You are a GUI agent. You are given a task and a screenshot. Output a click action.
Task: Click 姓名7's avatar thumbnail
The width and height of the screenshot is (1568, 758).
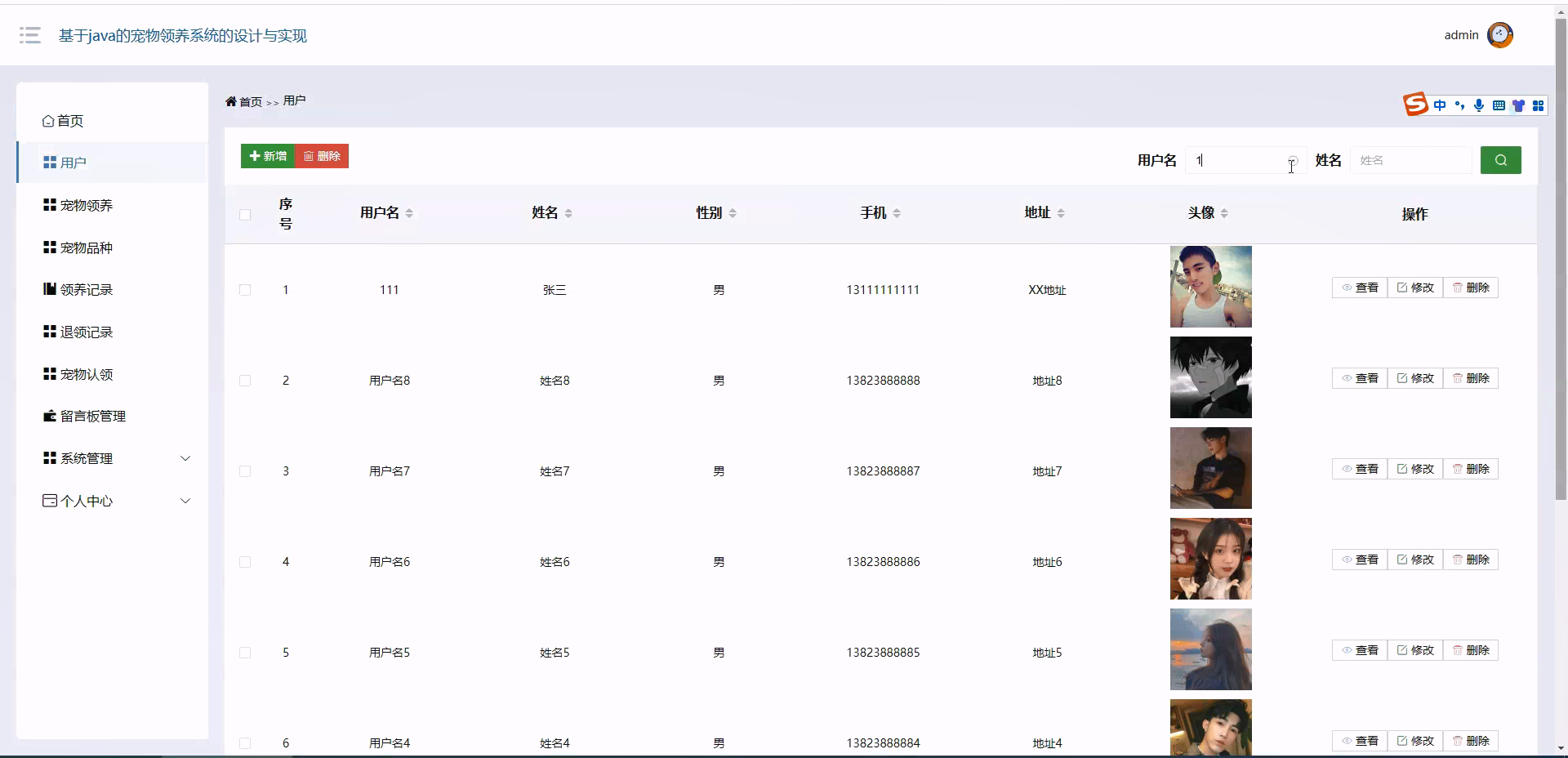click(1210, 468)
